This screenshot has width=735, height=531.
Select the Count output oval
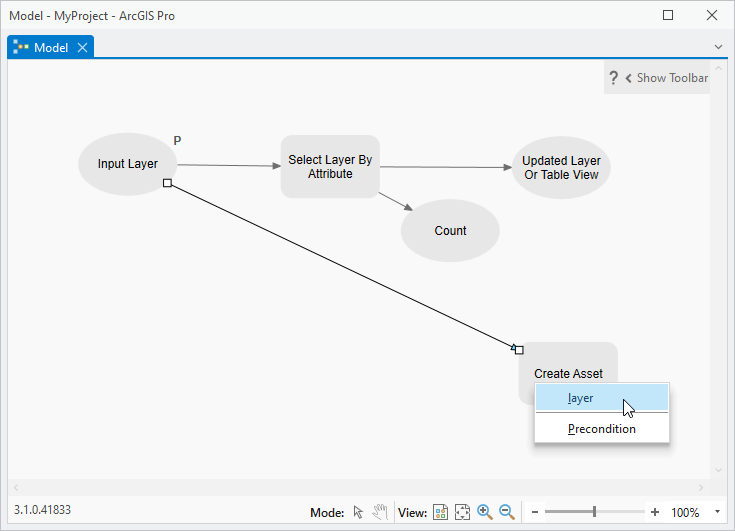click(450, 231)
